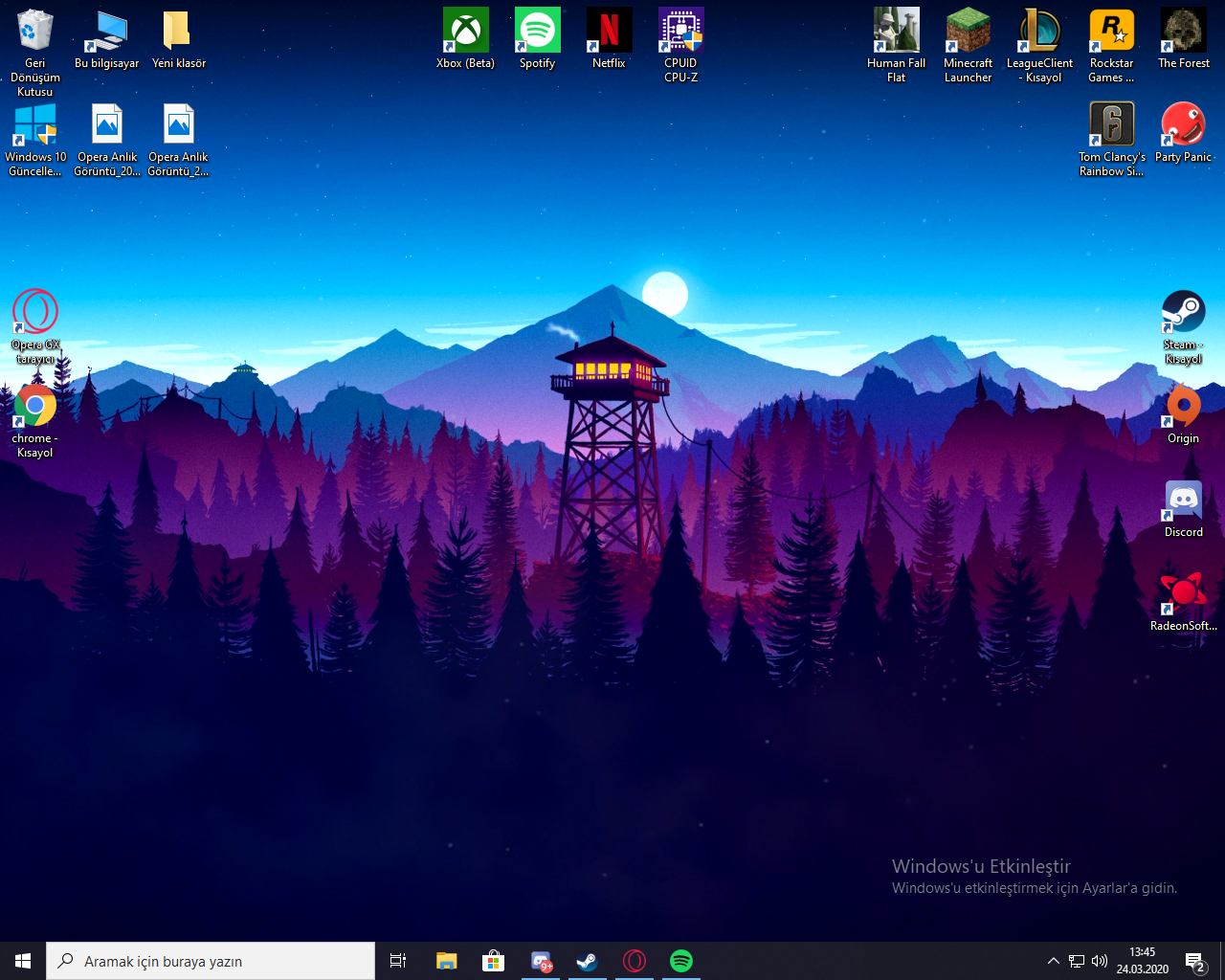Select the Rockstar Games launcher icon

(1112, 45)
